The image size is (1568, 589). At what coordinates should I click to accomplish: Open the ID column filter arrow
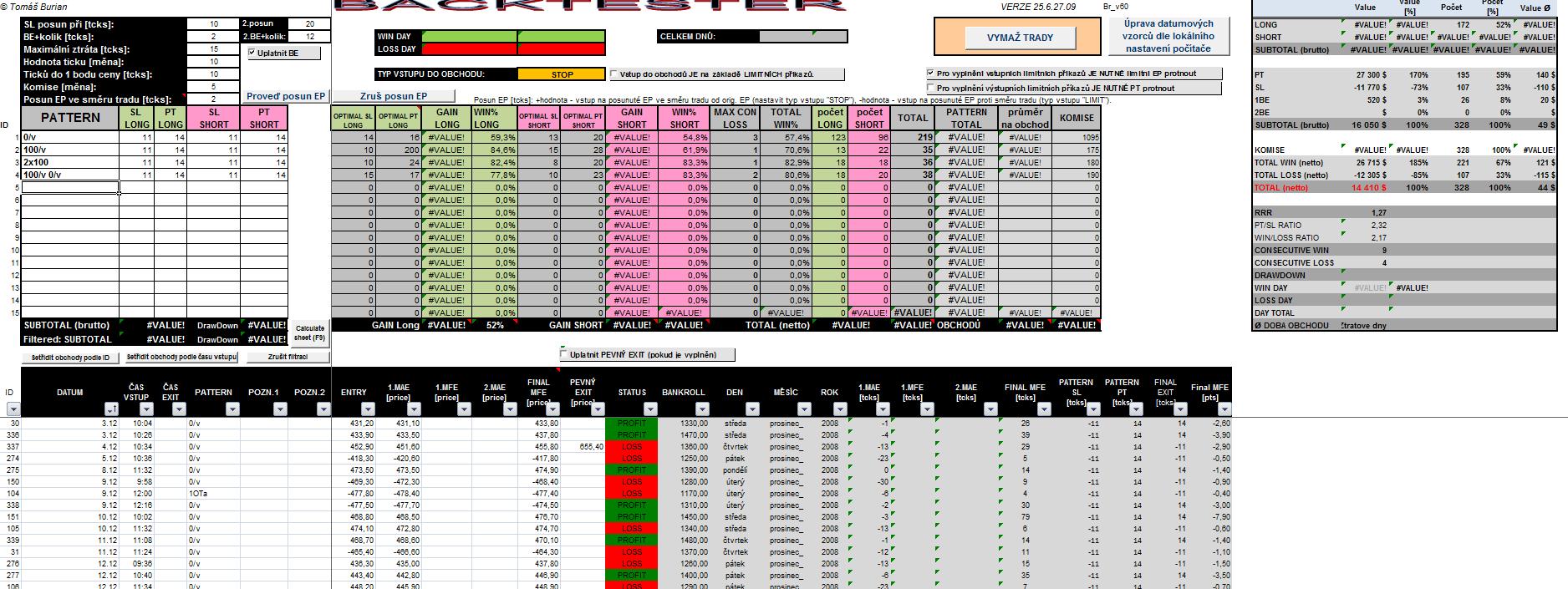coord(13,409)
